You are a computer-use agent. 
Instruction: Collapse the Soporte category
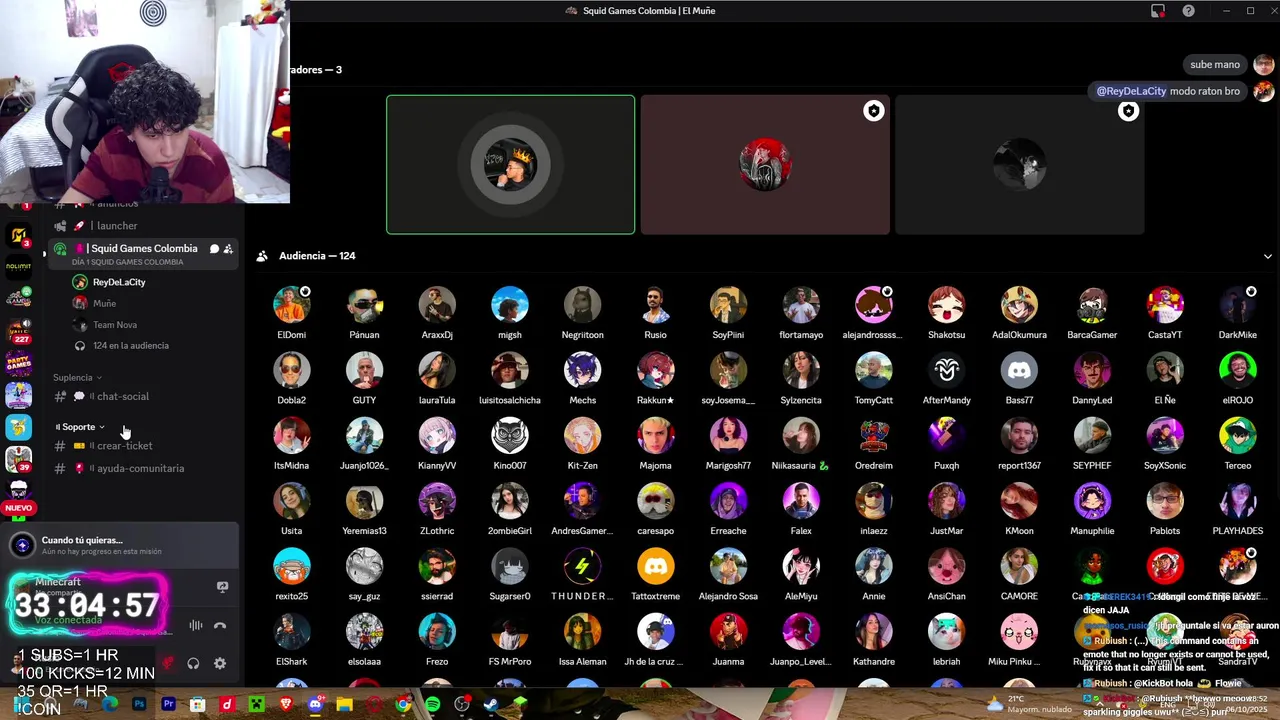click(80, 427)
